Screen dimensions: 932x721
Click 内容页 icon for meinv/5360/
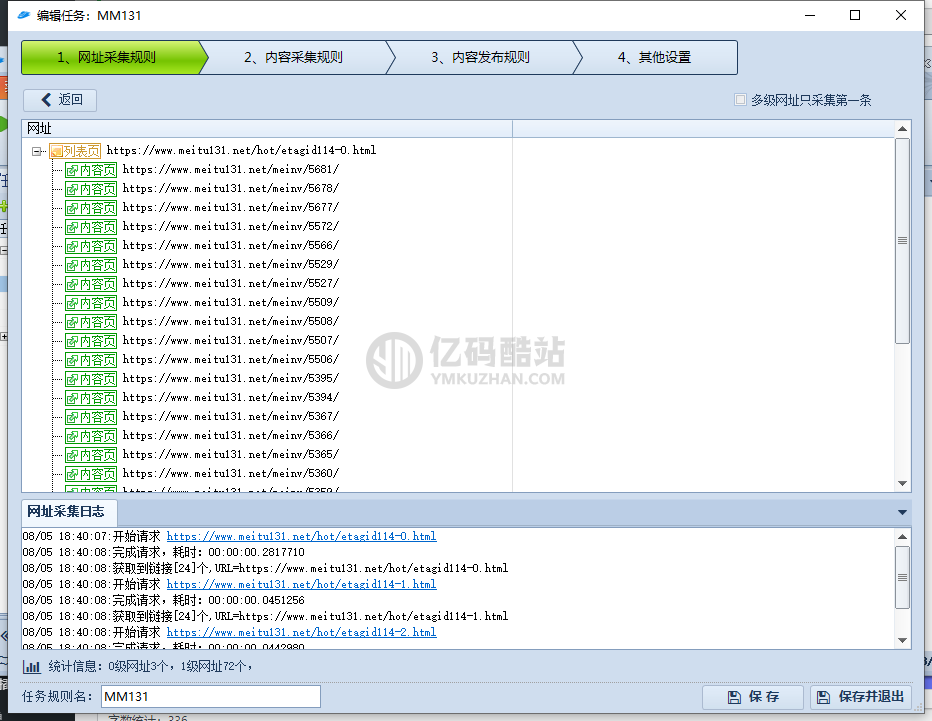[91, 474]
